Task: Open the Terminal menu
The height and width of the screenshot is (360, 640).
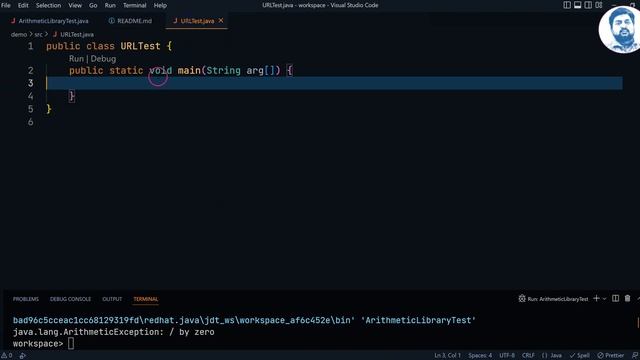Action: tap(134, 5)
